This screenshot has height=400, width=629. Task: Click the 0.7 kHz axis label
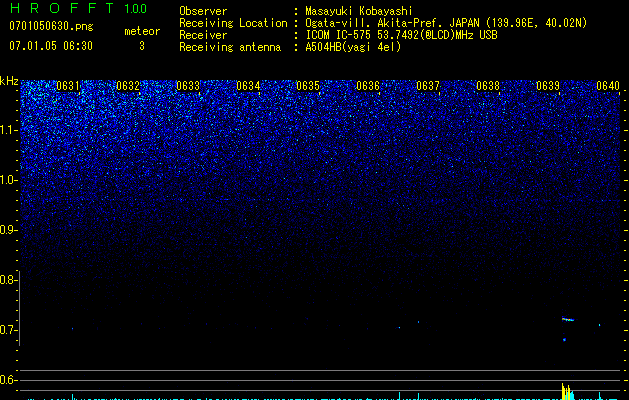(8, 330)
